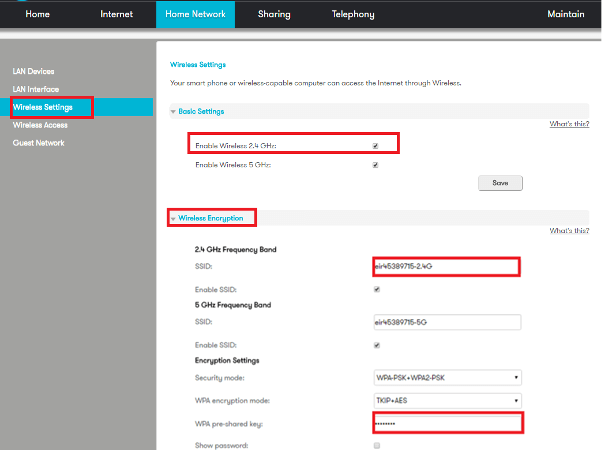Viewport: 602px width, 450px height.
Task: Click the Save button
Action: click(x=501, y=183)
